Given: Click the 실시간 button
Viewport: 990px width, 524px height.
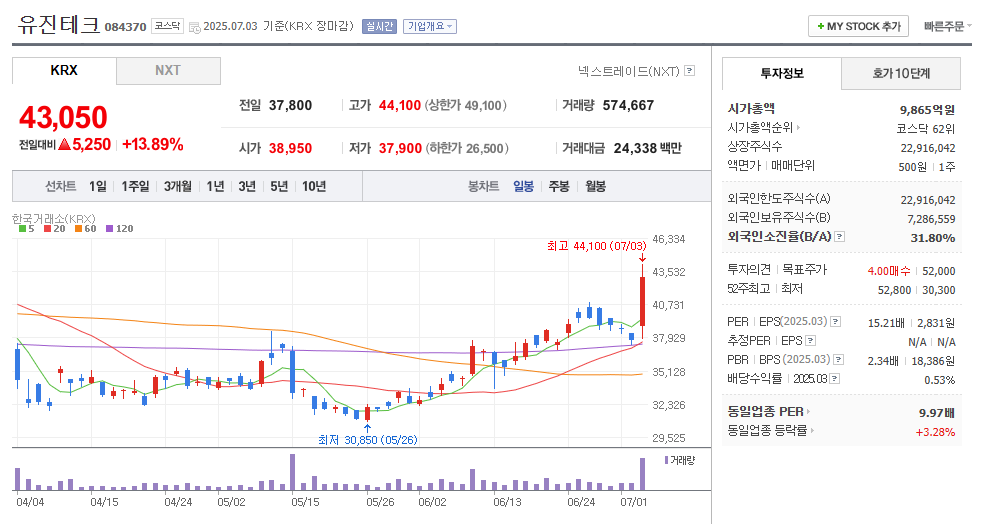Looking at the screenshot, I should click(379, 27).
